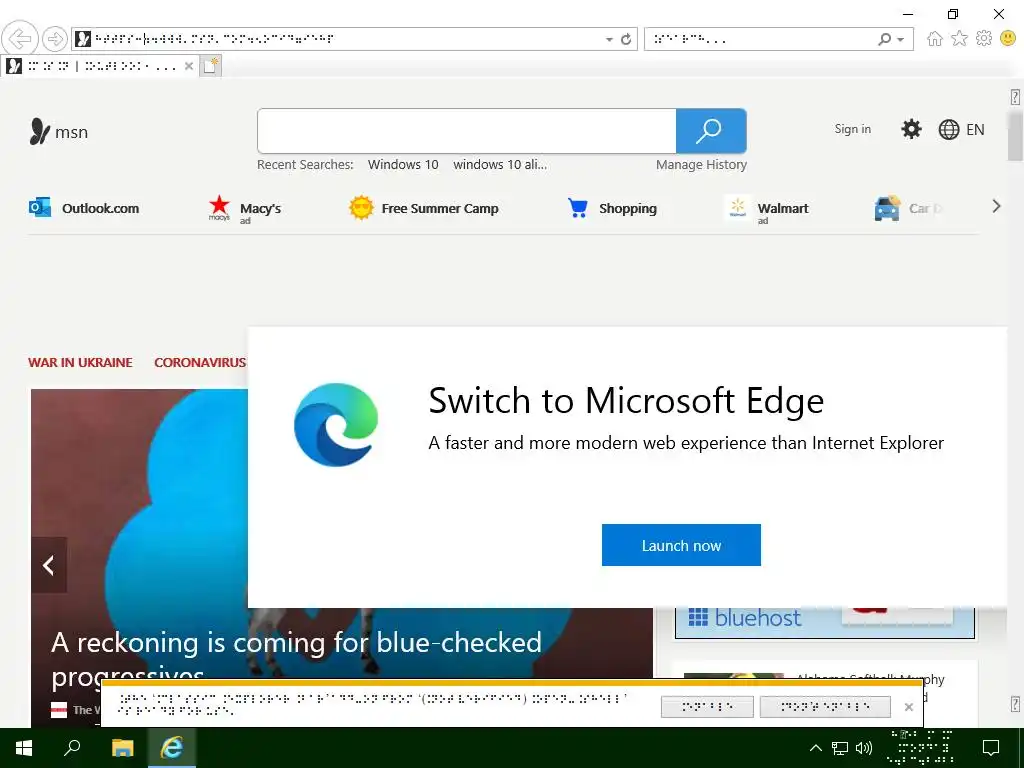Dismiss the bottom notification bar

[908, 707]
